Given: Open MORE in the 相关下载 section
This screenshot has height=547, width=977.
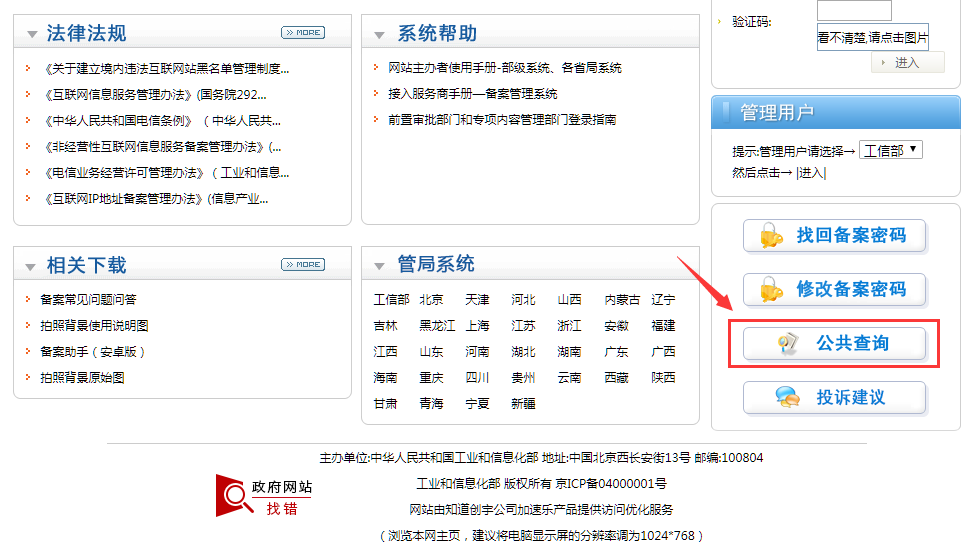Looking at the screenshot, I should pyautogui.click(x=302, y=265).
